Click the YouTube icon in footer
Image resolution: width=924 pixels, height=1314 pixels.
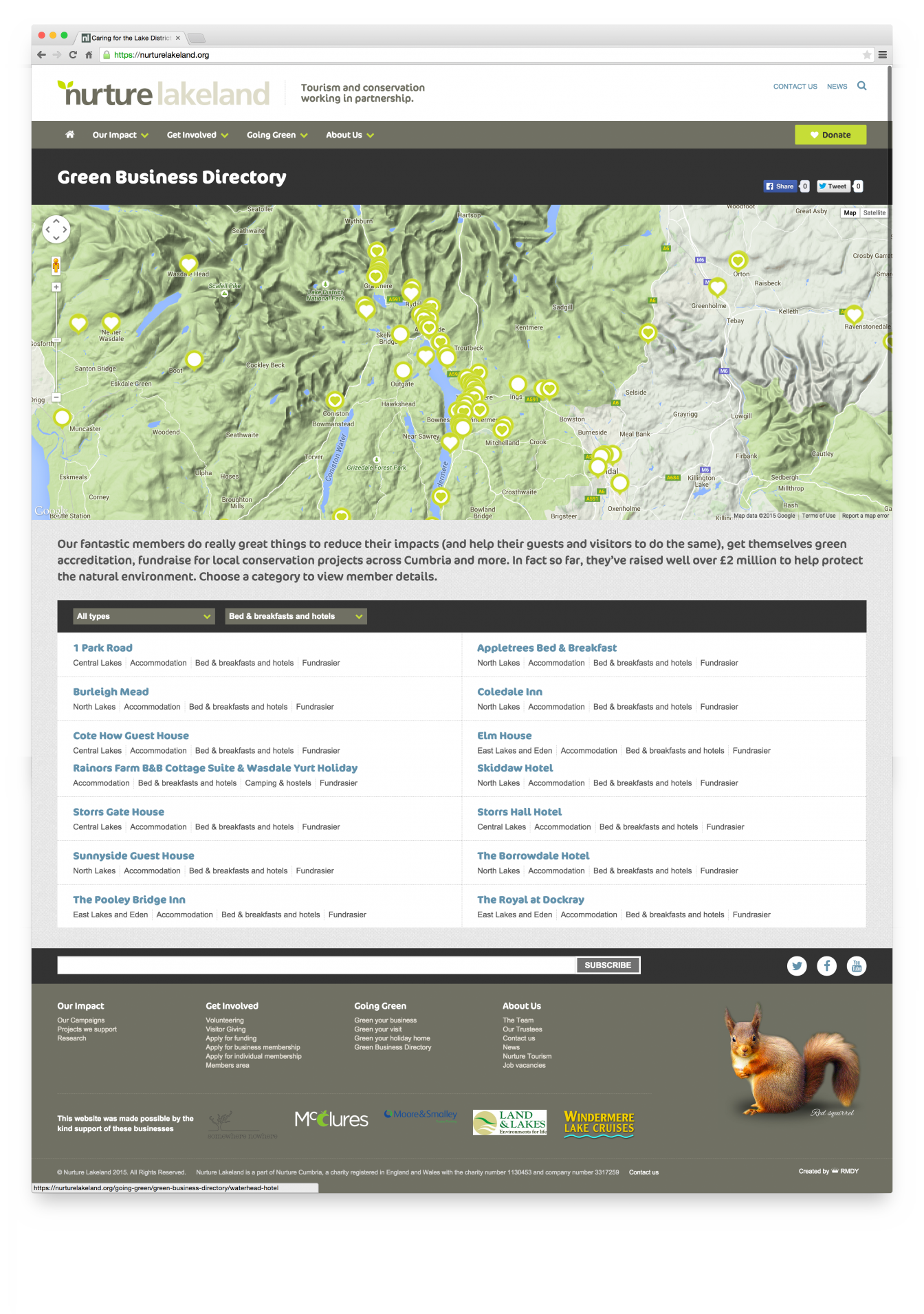pos(857,966)
